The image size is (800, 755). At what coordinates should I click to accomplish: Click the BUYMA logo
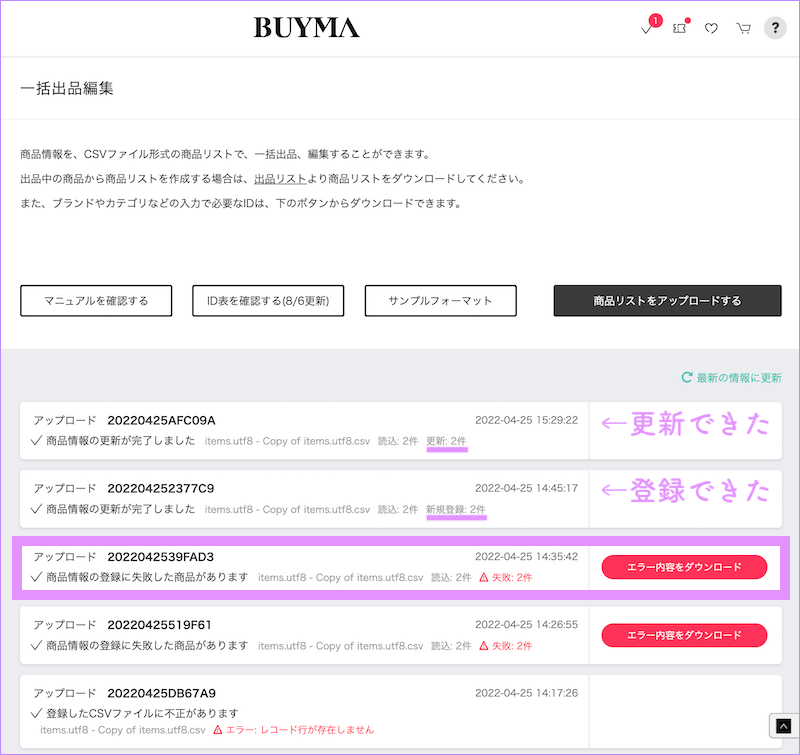point(306,28)
